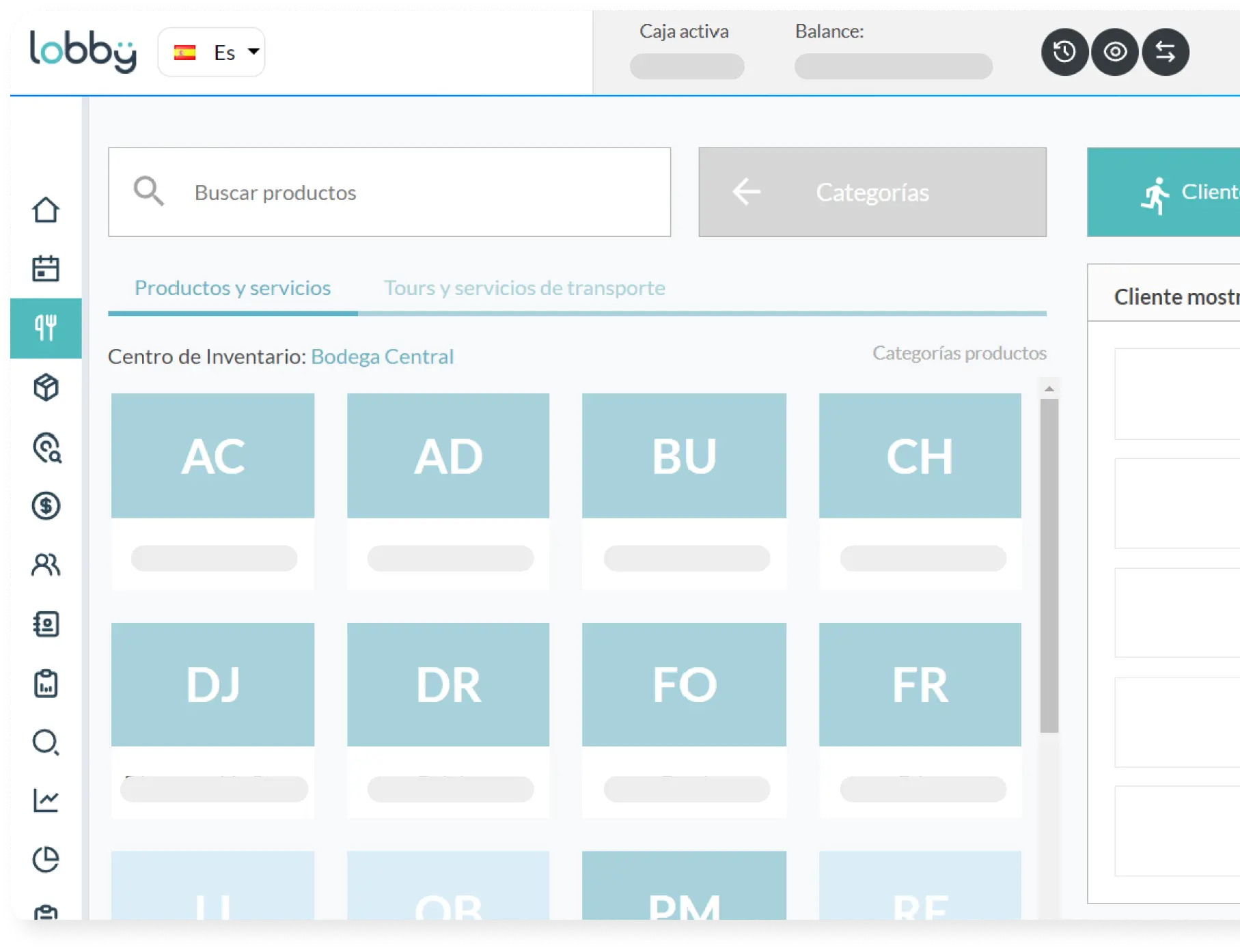1240x952 pixels.
Task: Focus the Buscar productos search field
Action: (x=389, y=192)
